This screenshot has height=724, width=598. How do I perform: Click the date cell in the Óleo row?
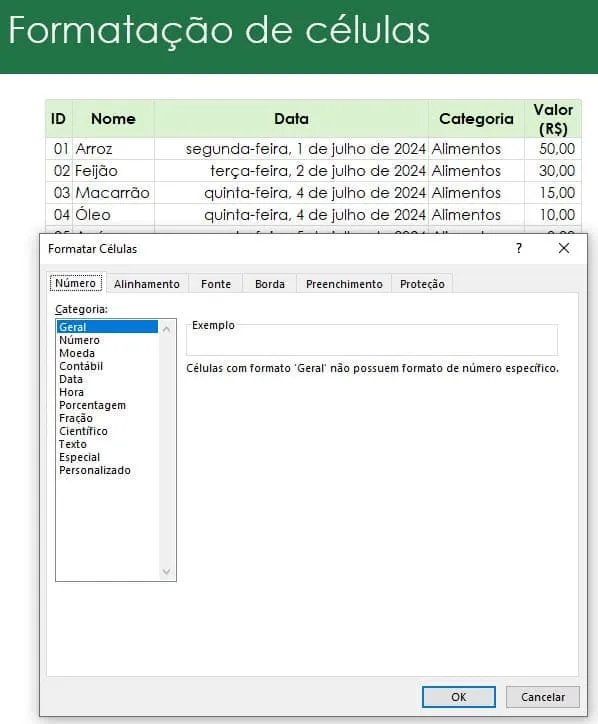coord(291,215)
